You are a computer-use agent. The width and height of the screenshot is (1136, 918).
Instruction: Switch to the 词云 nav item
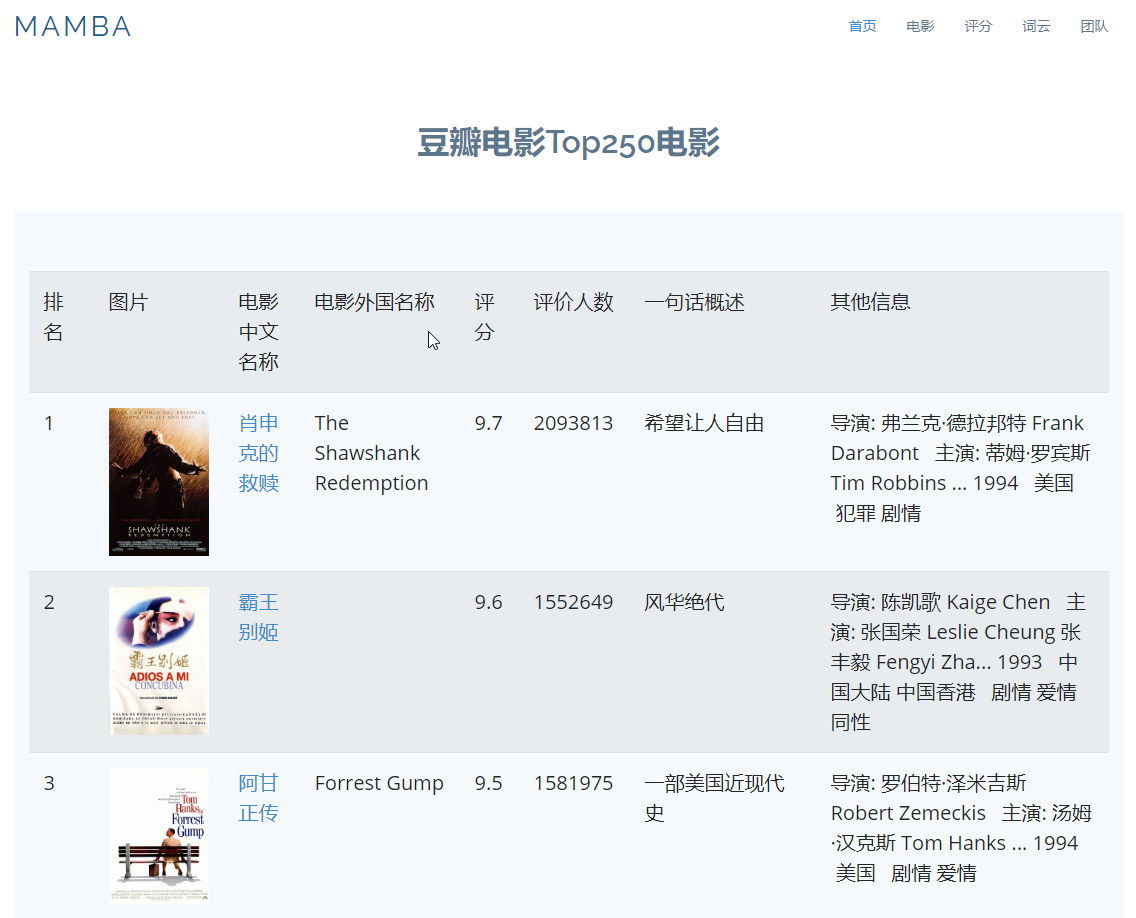click(1036, 26)
